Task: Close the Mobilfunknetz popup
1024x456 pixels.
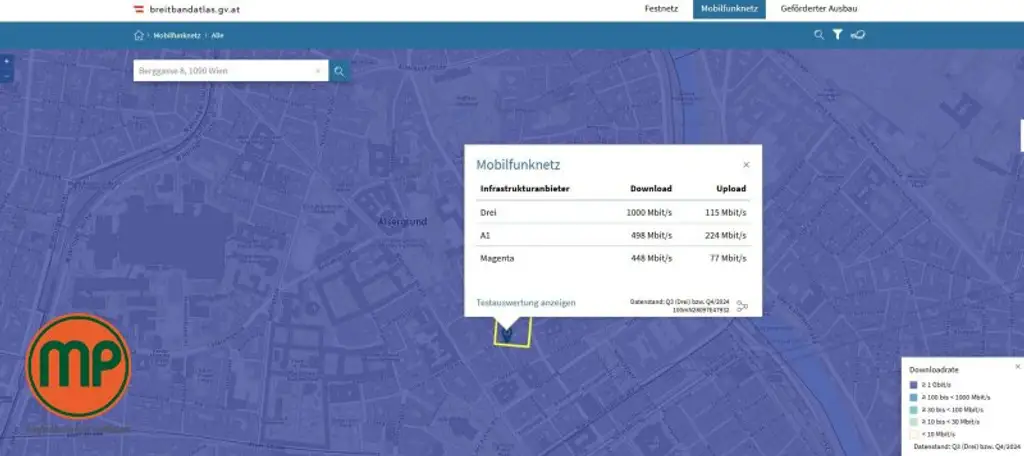Action: (746, 165)
